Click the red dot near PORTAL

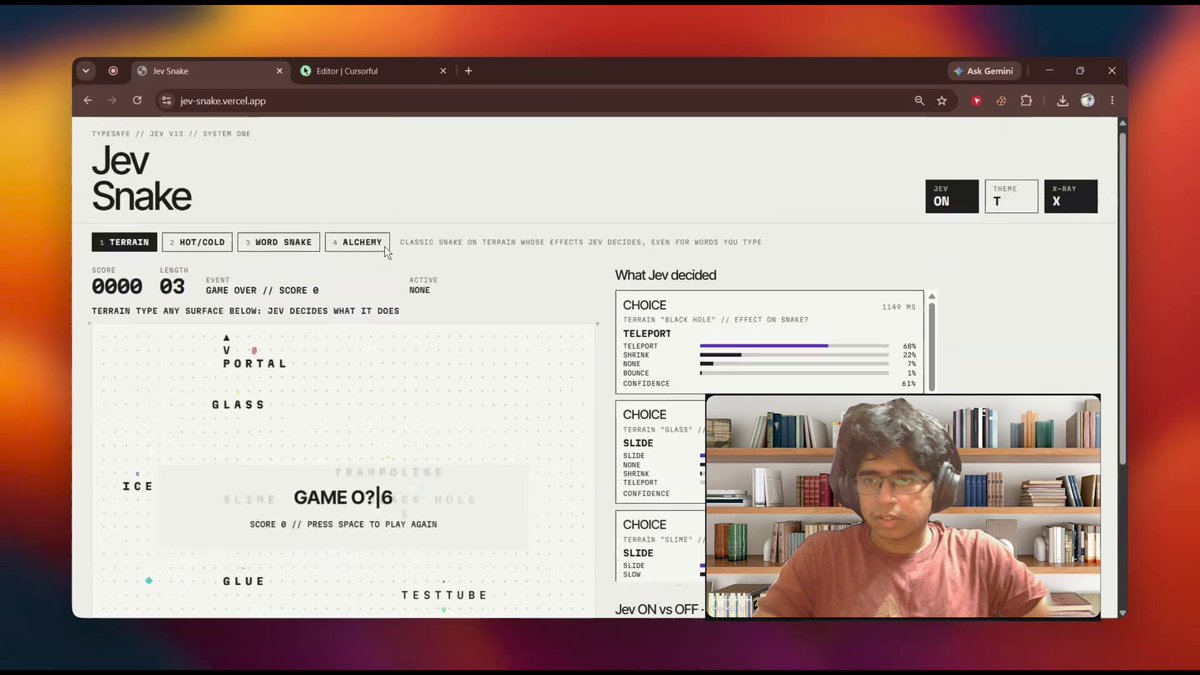(x=254, y=351)
